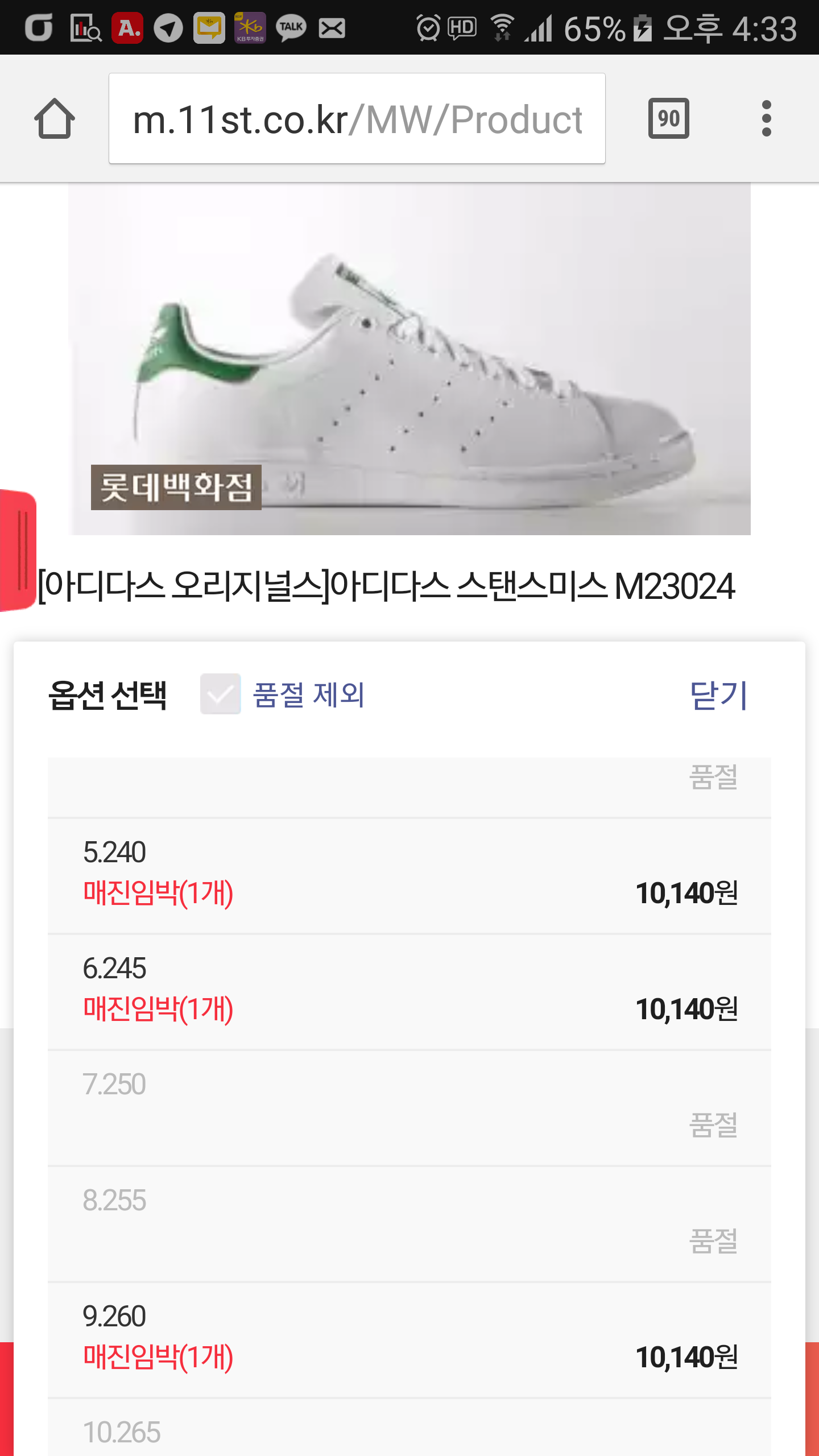
Task: Tap the mail envelope status icon
Action: coord(332,27)
